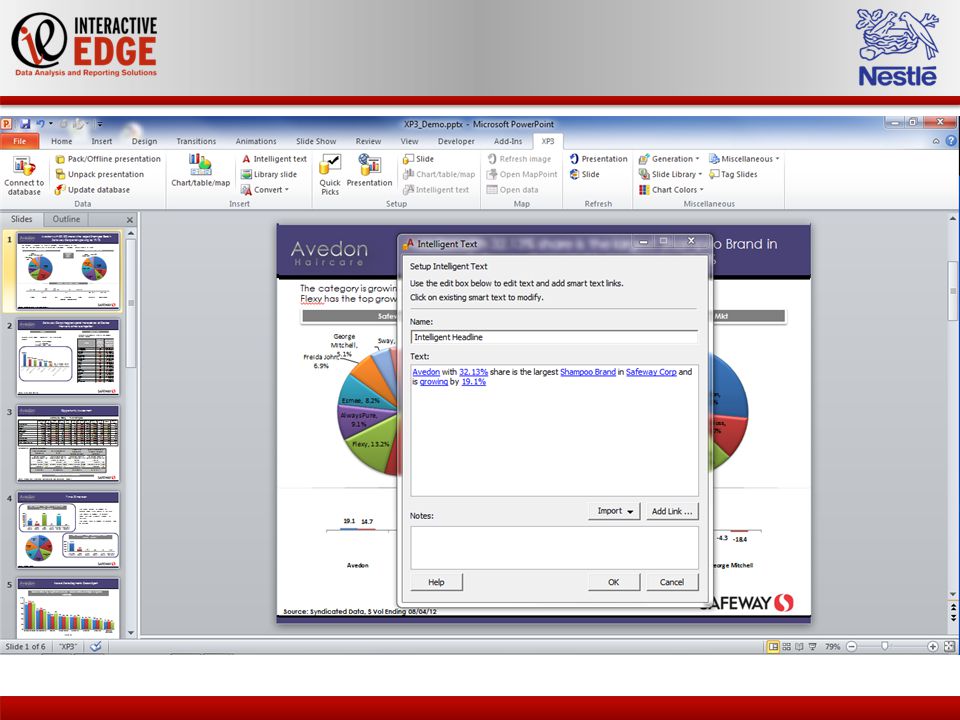Open Generation dropdown

pos(669,159)
